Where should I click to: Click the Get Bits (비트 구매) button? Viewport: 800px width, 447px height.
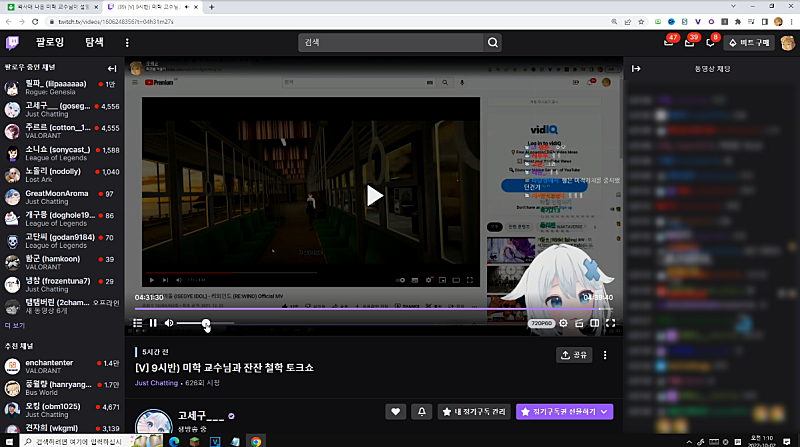click(x=749, y=43)
